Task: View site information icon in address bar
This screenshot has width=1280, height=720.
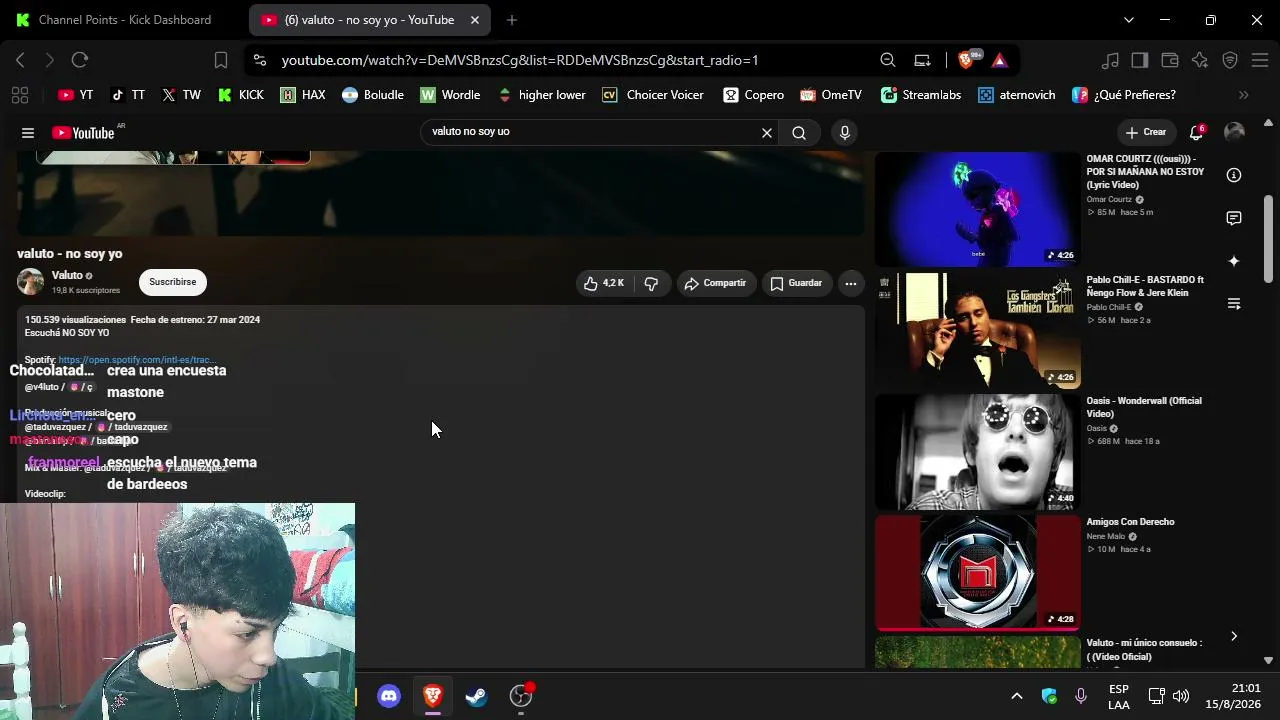Action: 260,60
